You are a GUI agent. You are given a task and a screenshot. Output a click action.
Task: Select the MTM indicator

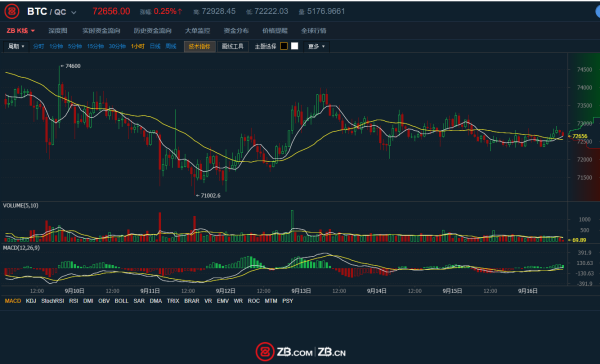point(271,301)
